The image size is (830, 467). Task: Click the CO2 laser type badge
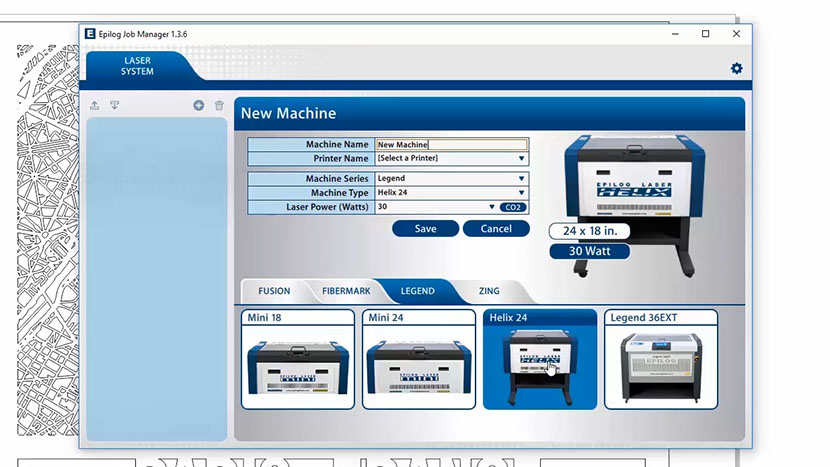coord(513,207)
